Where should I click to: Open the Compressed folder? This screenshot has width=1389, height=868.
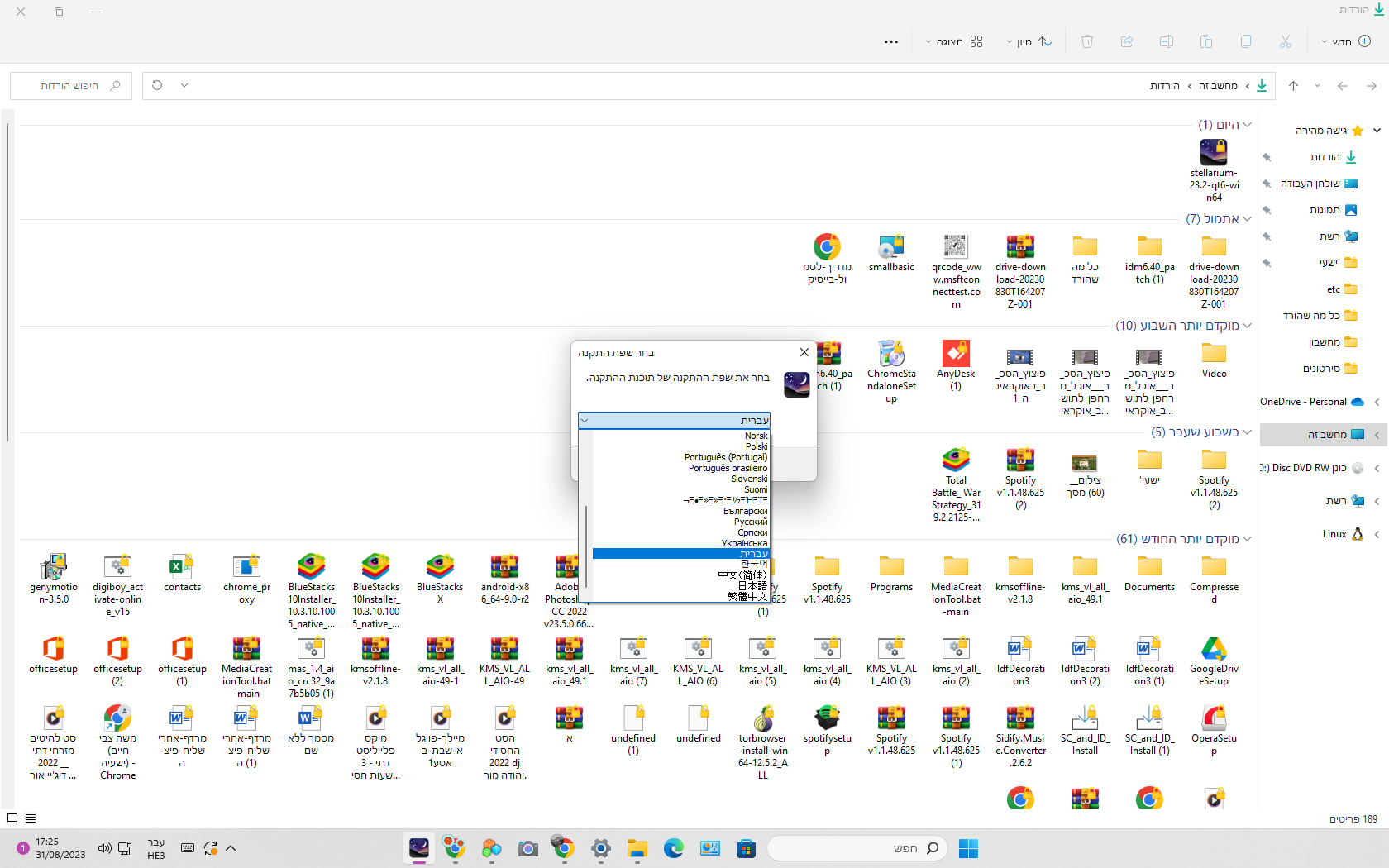(1214, 579)
